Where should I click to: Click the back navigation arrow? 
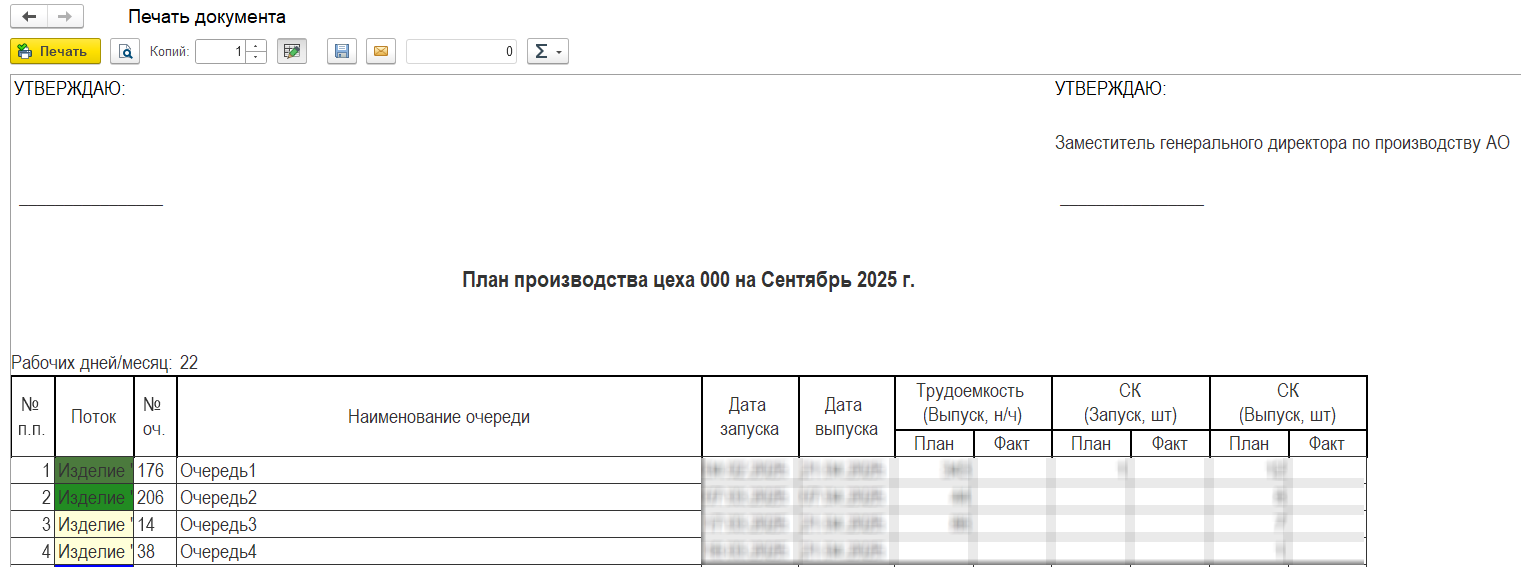point(29,17)
